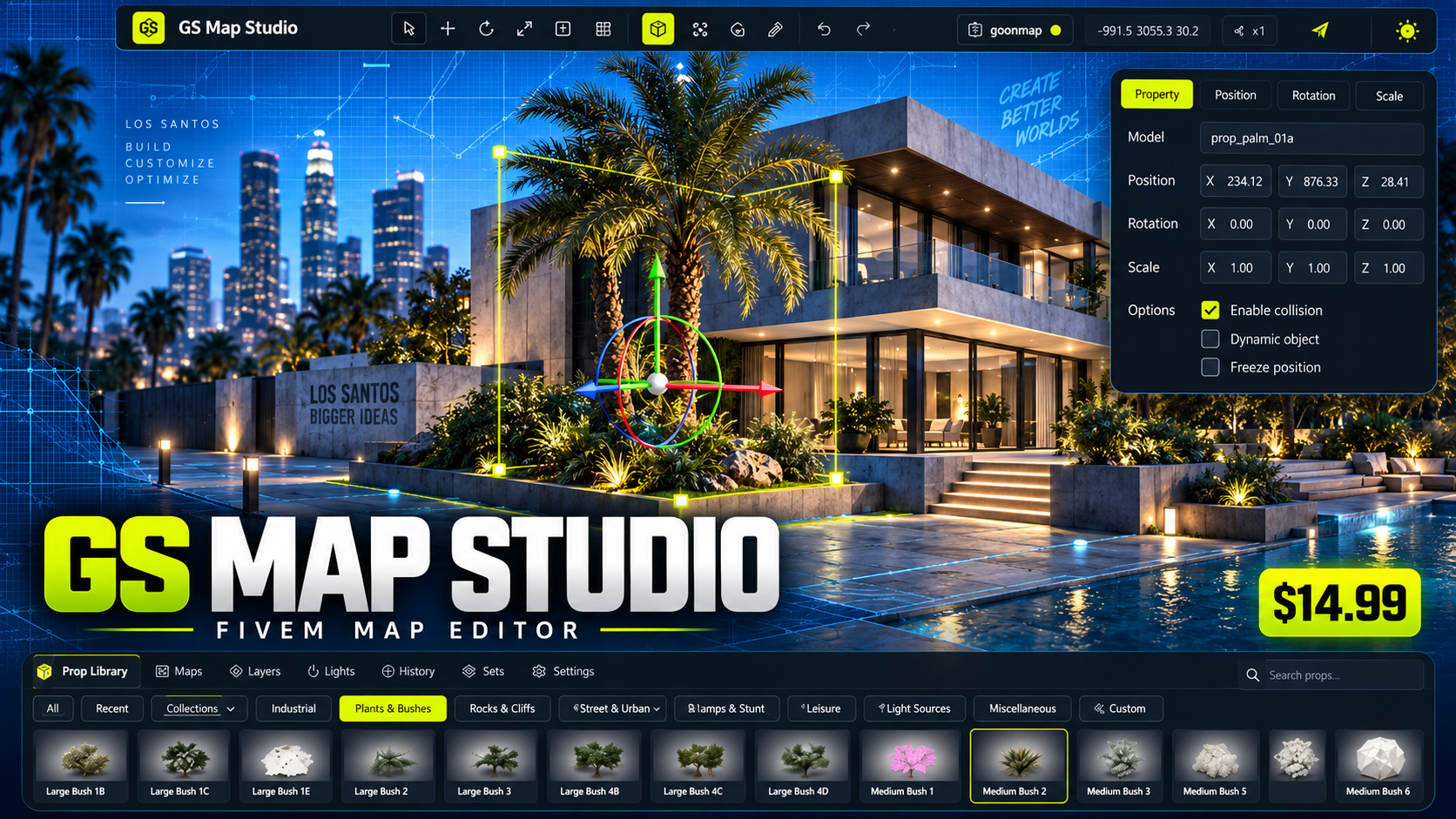Click the GS logo icon
1456x819 pixels.
149,28
